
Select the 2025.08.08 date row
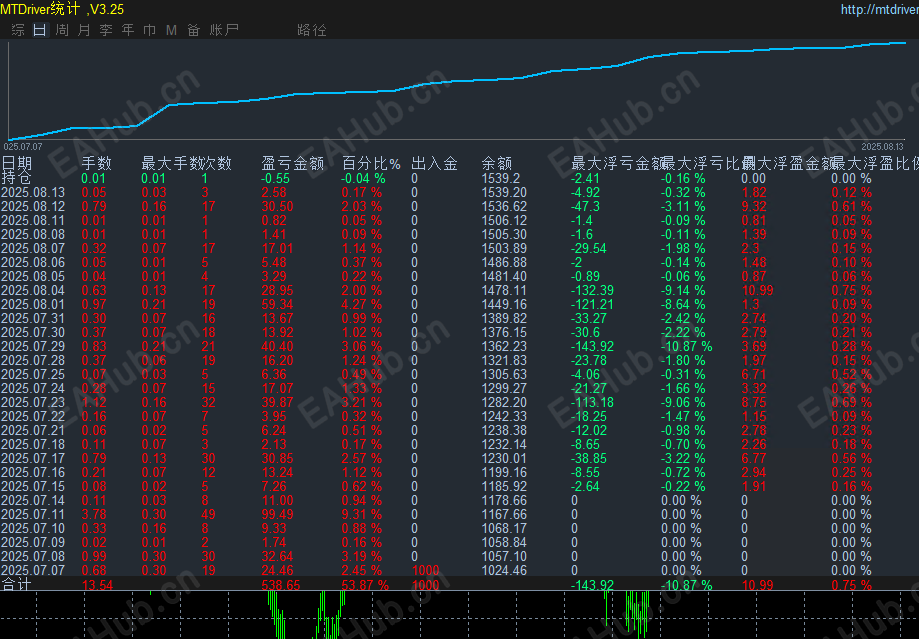(x=33, y=234)
